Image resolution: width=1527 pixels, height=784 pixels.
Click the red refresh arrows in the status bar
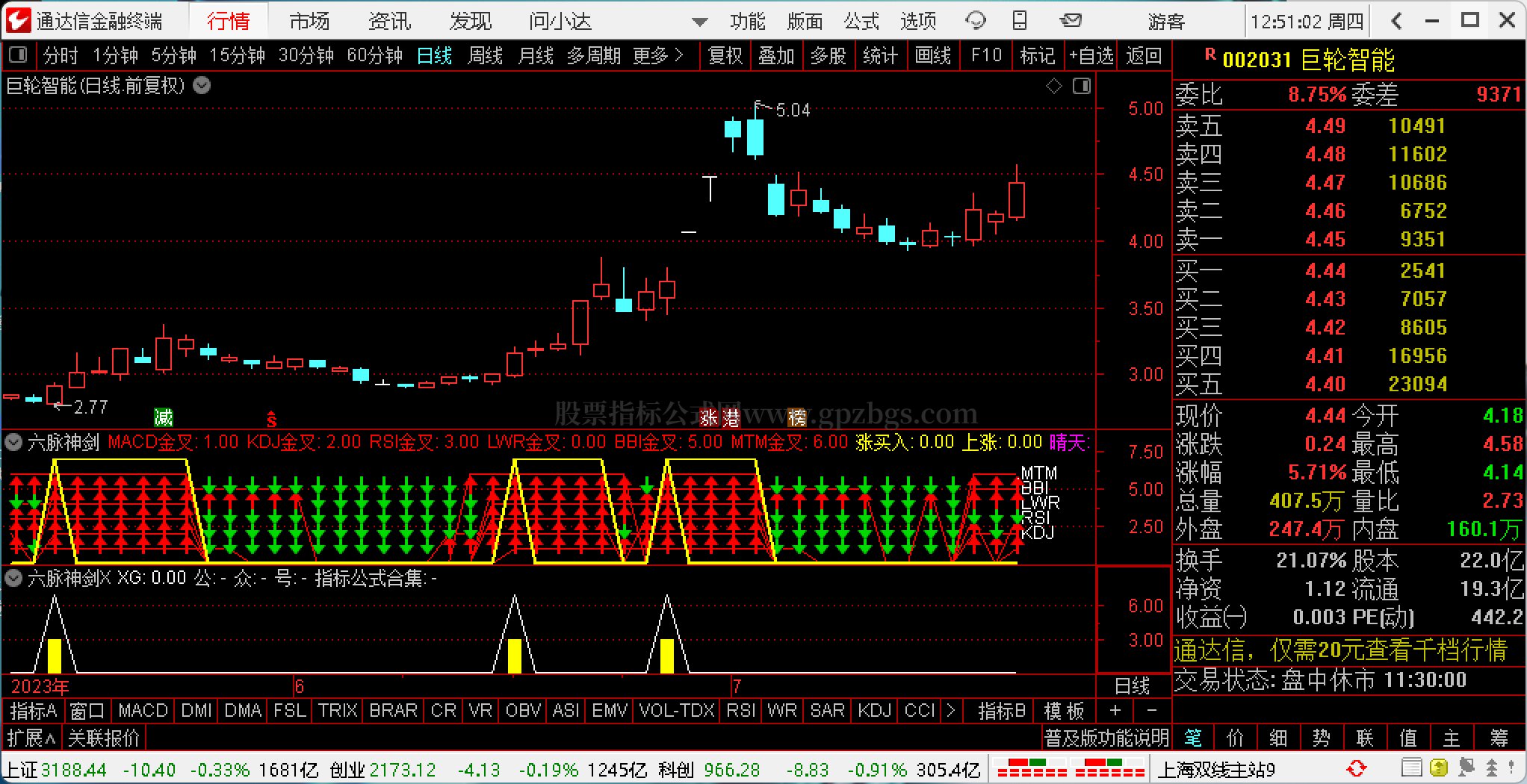[1357, 768]
